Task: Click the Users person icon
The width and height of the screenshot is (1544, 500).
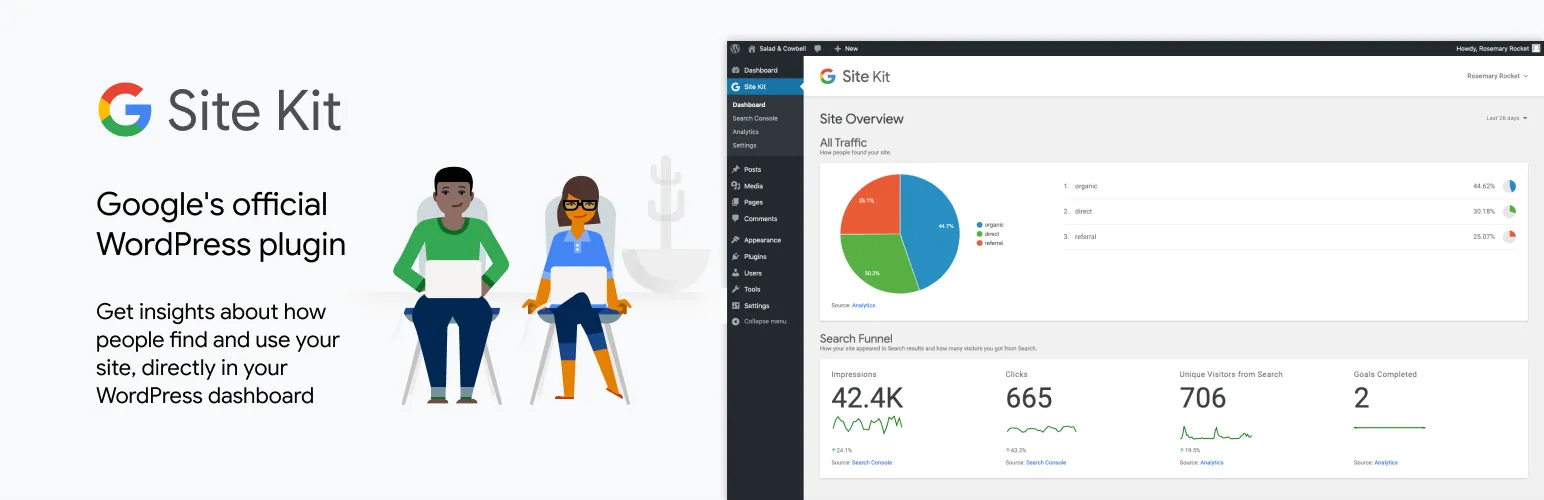Action: [x=736, y=273]
